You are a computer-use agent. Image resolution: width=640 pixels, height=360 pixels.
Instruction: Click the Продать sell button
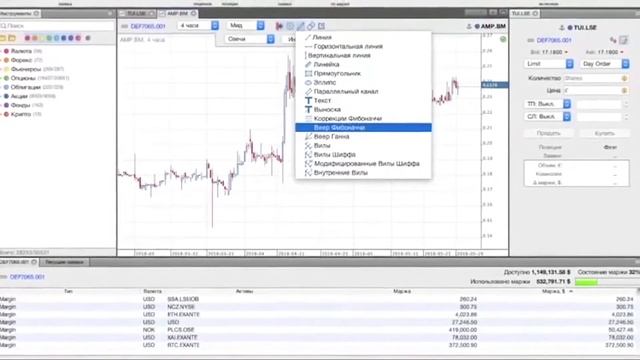pos(549,133)
